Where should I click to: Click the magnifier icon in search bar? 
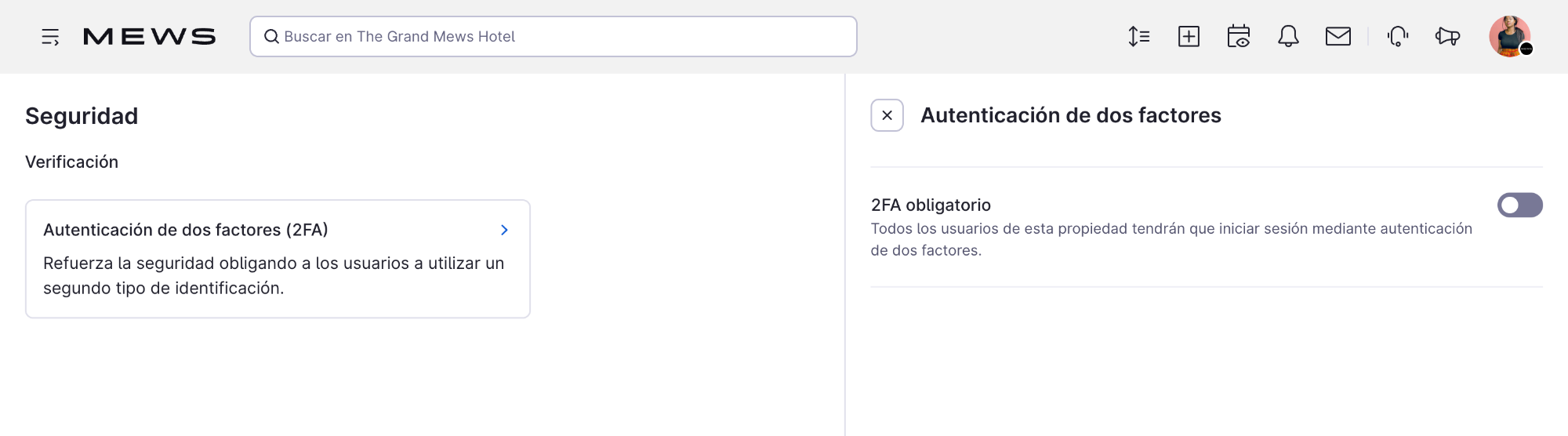pos(271,37)
